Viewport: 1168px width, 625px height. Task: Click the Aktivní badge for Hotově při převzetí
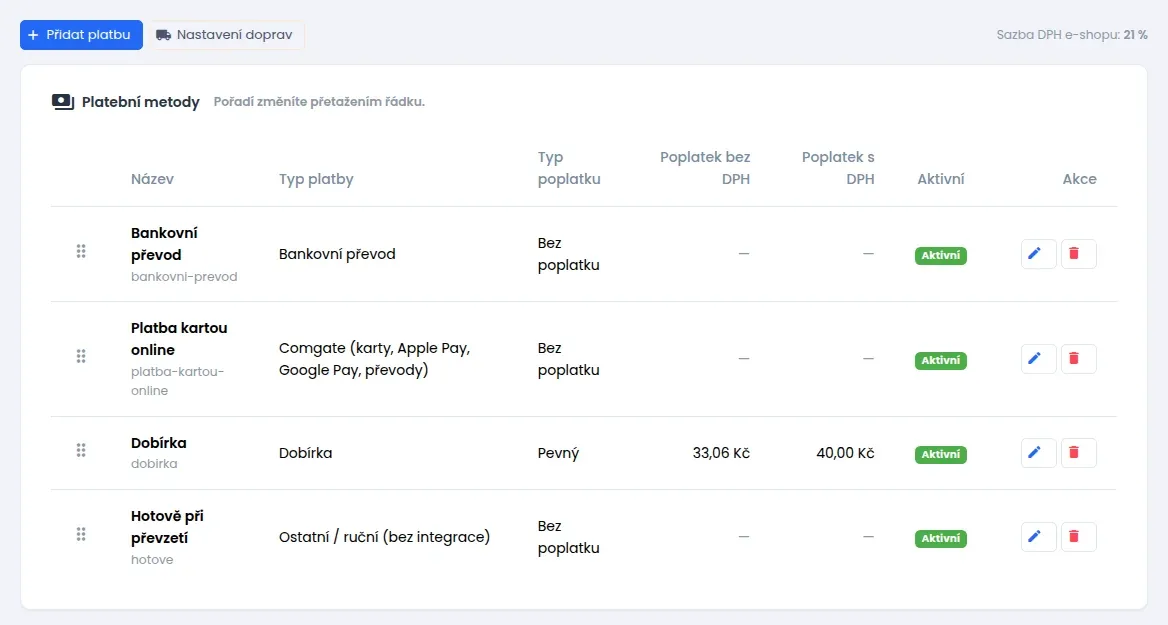pyautogui.click(x=941, y=539)
